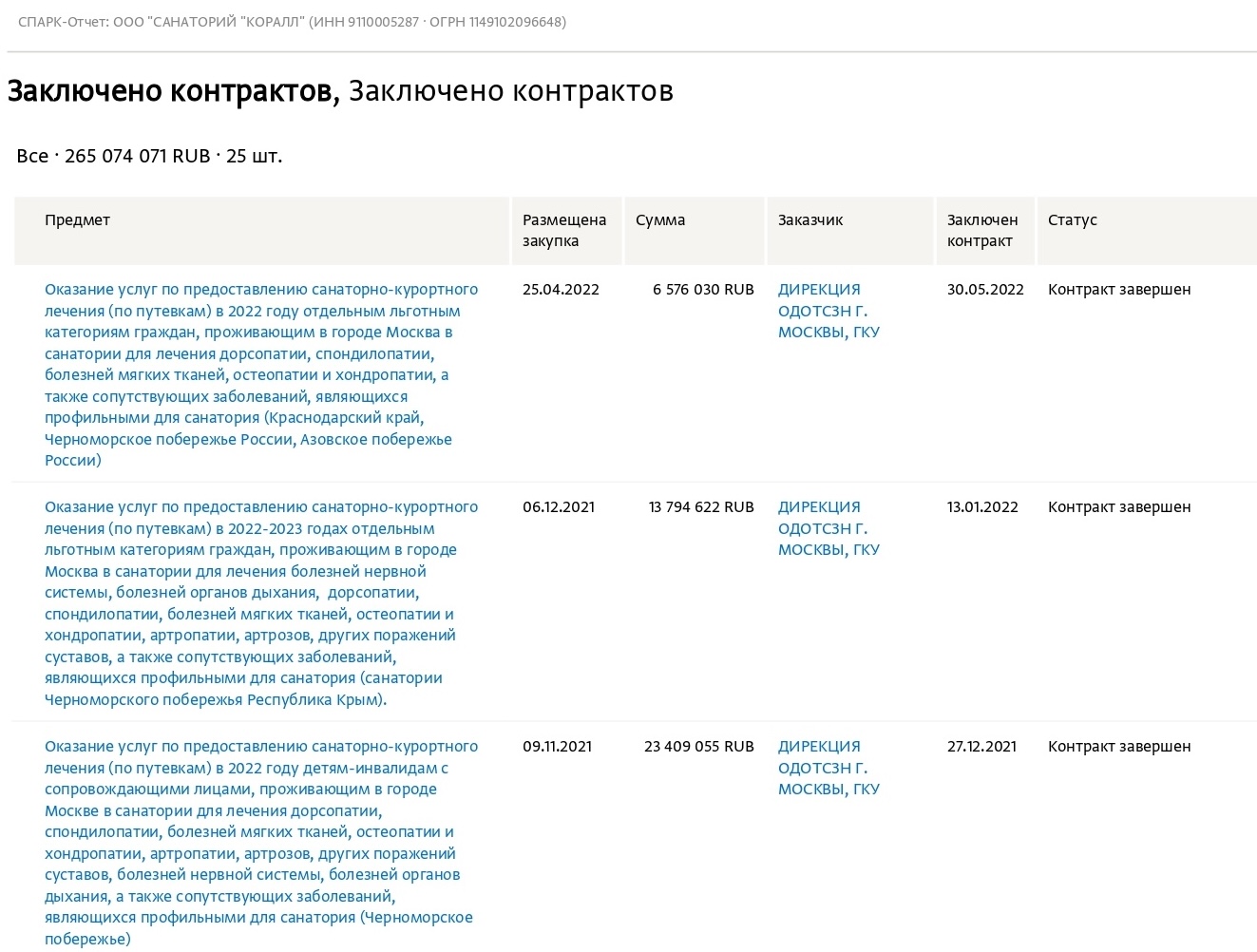Click the Размещена закупка column header

tap(564, 230)
